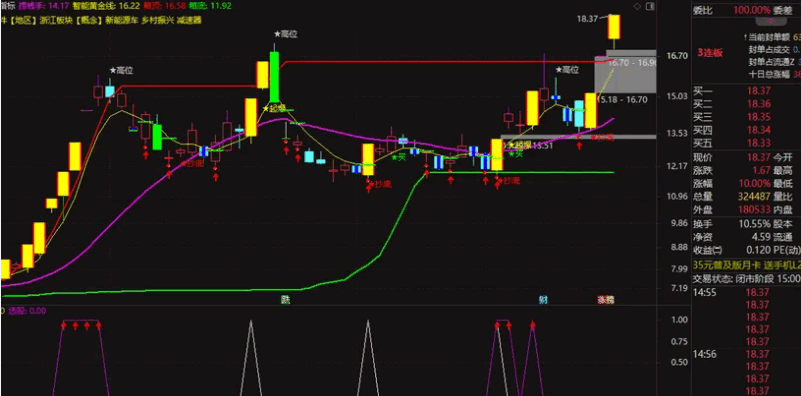Click the 3连板 red label

[x=710, y=53]
